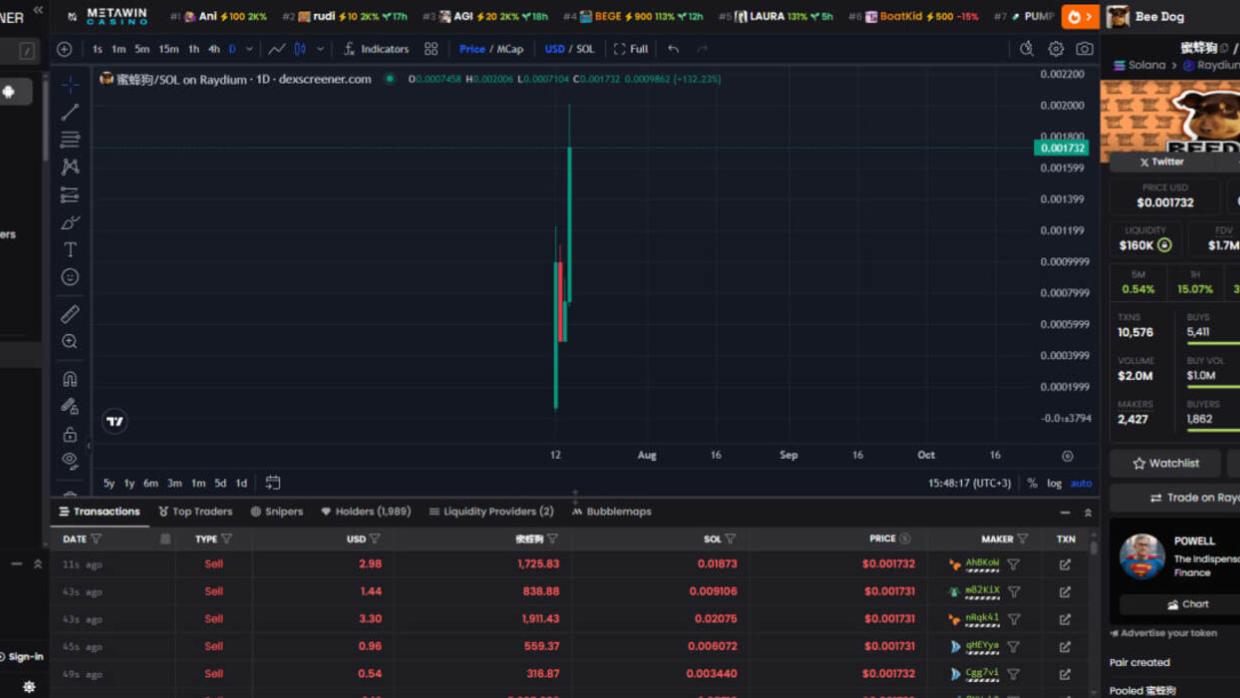Viewport: 1240px width, 698px height.
Task: Set chart range to 6m
Action: click(150, 483)
